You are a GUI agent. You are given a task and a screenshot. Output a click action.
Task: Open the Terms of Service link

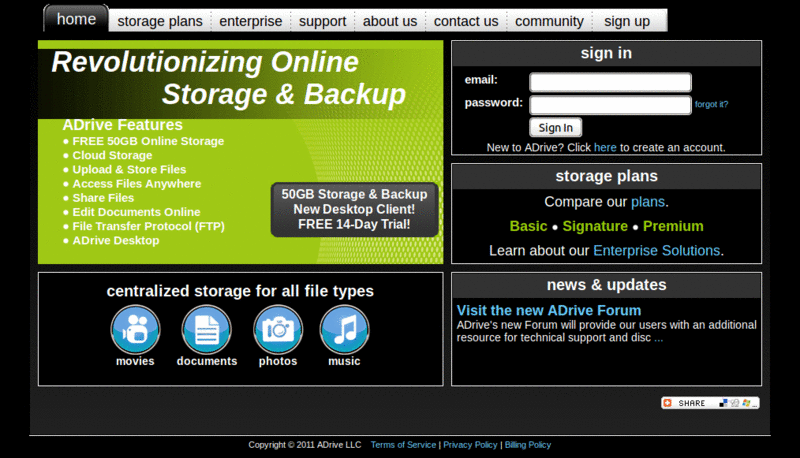click(x=403, y=445)
